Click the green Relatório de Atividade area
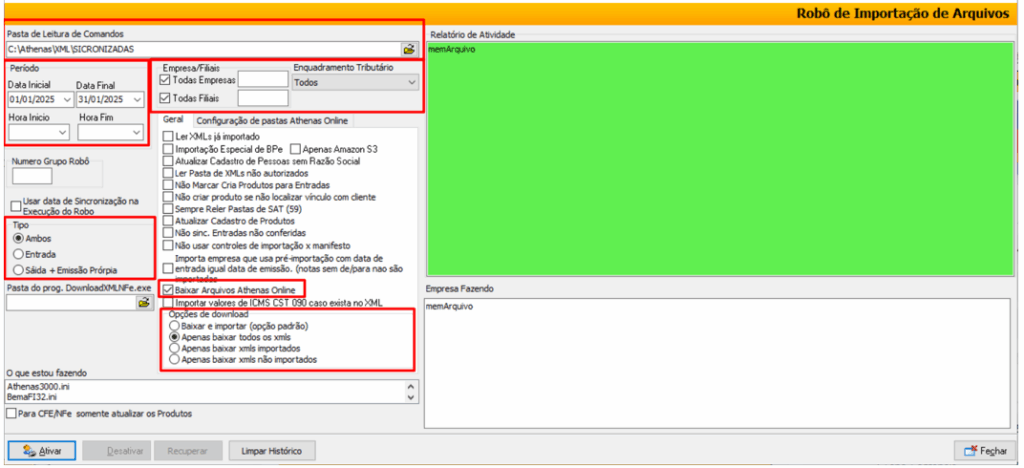Screen dimensions: 1024x468 pos(720,160)
